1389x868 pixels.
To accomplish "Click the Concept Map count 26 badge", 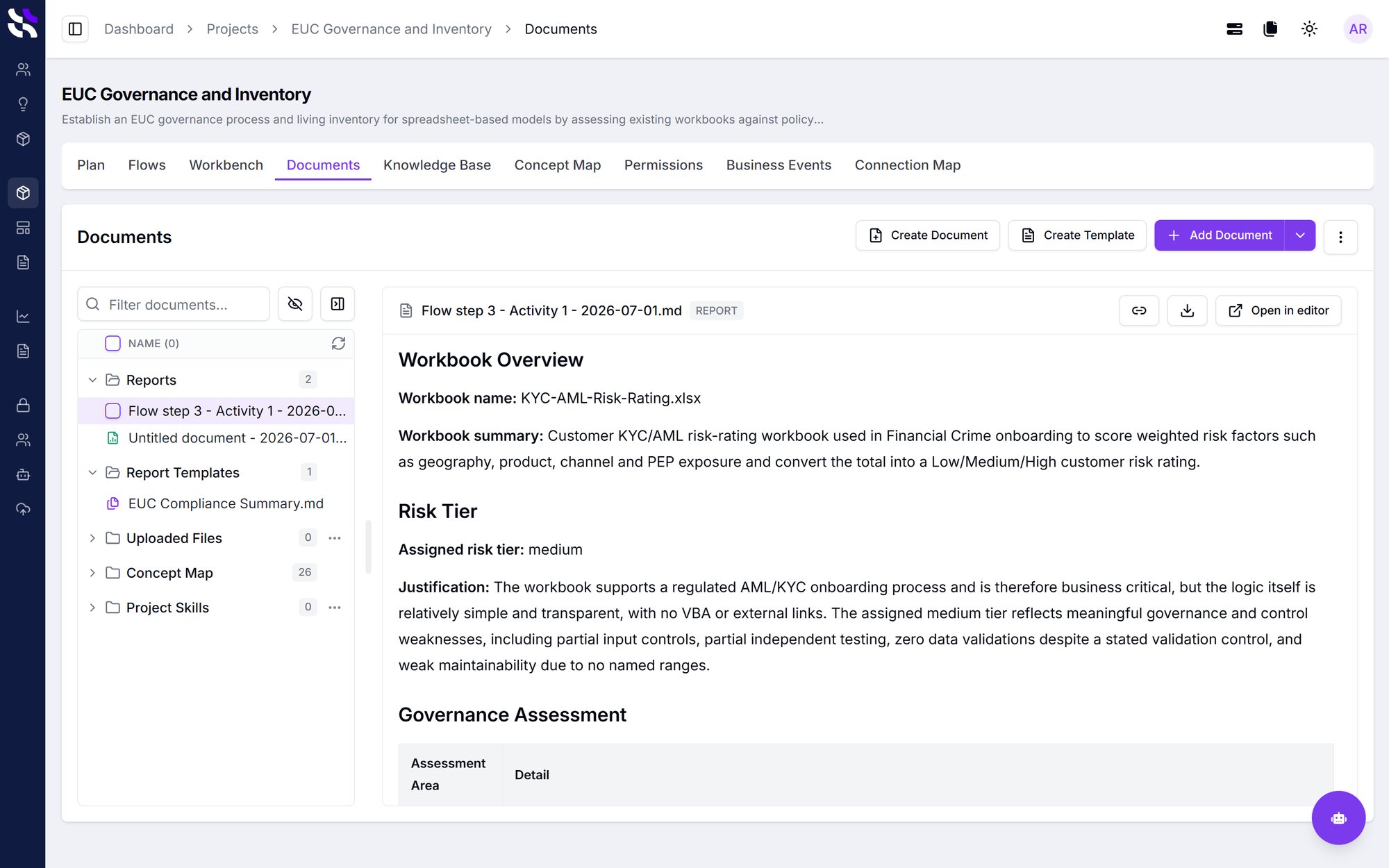I will coord(304,572).
